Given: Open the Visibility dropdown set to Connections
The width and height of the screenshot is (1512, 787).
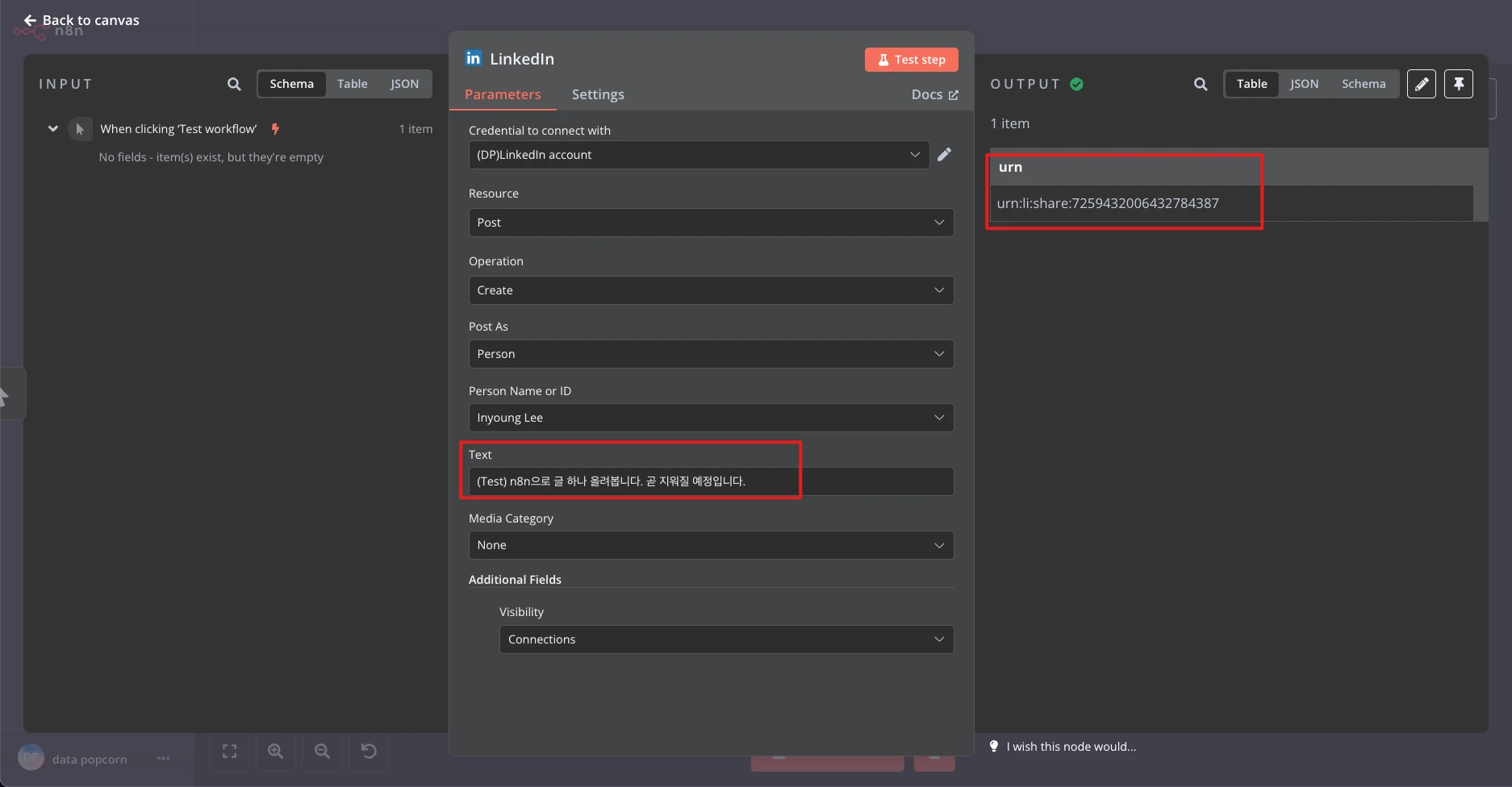Looking at the screenshot, I should [x=726, y=639].
